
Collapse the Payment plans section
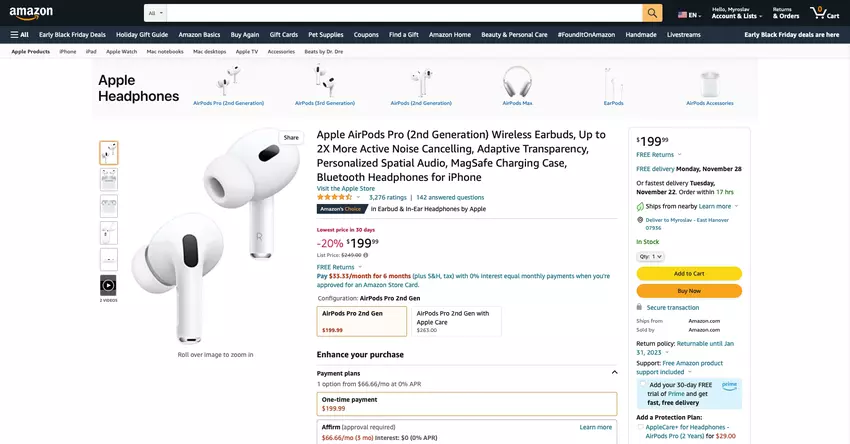click(614, 373)
